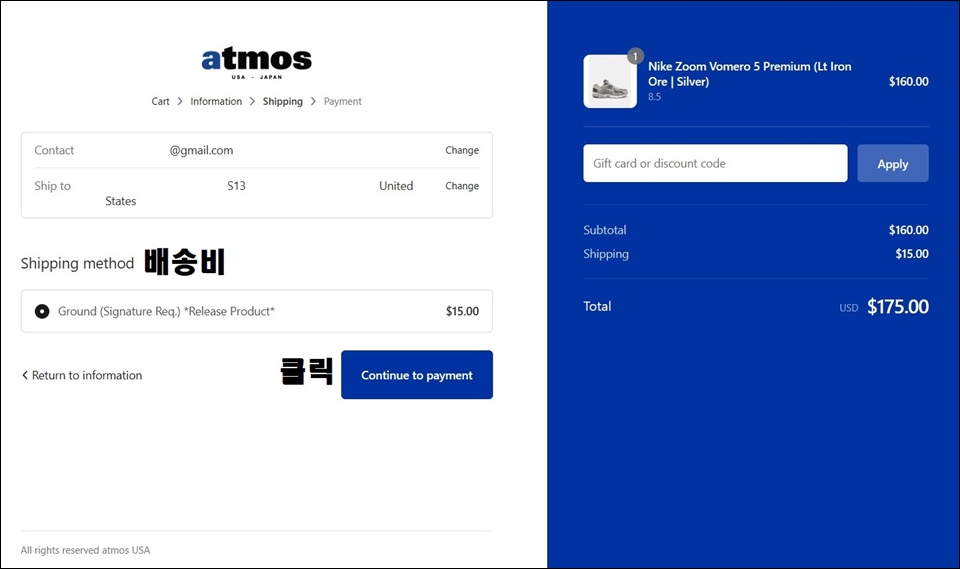Select Shipping breadcrumb step
Screen dimensions: 960x569
tap(282, 101)
